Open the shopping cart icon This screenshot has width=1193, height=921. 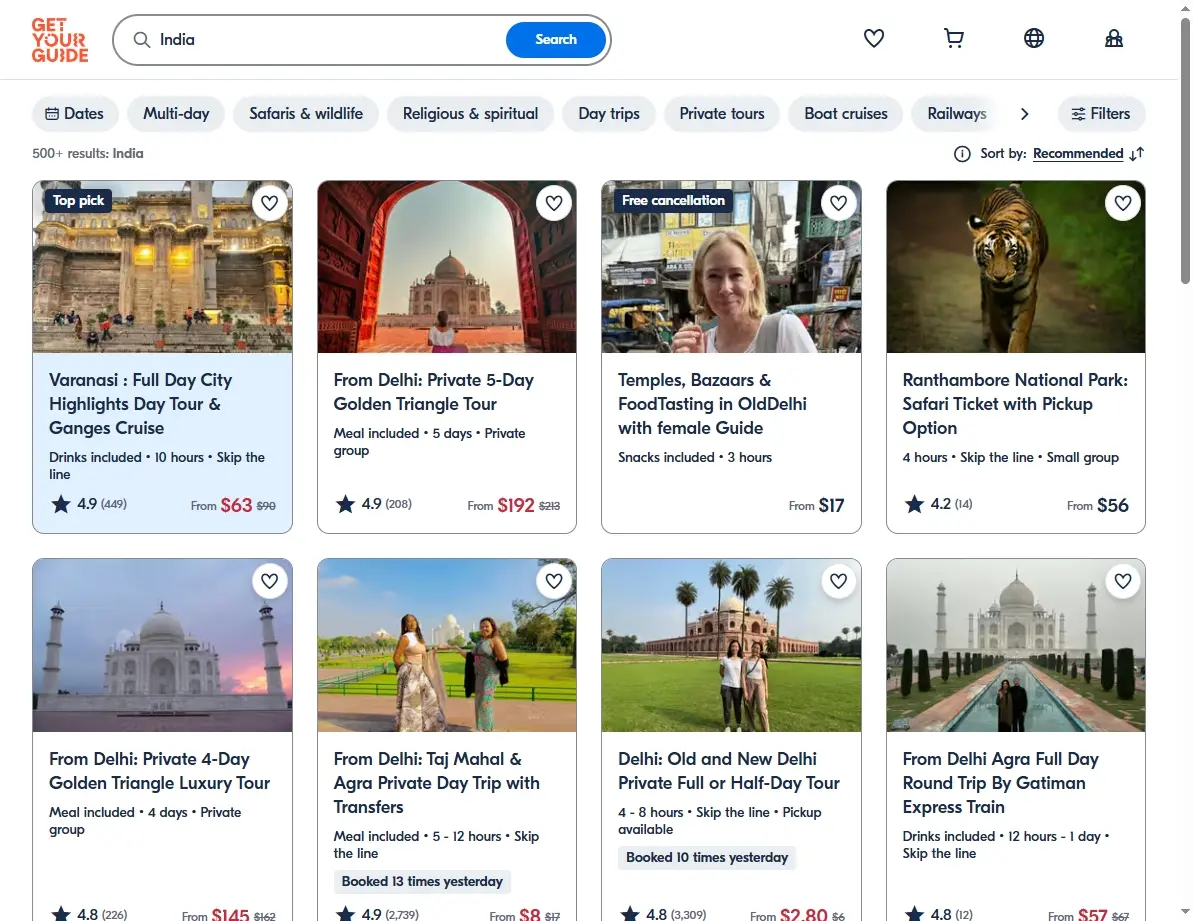(x=953, y=38)
